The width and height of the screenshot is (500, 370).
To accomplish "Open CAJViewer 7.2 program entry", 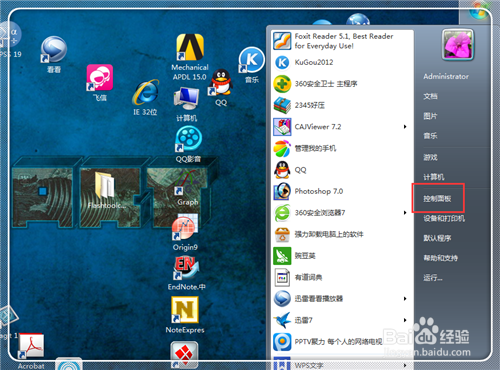I will 342,127.
